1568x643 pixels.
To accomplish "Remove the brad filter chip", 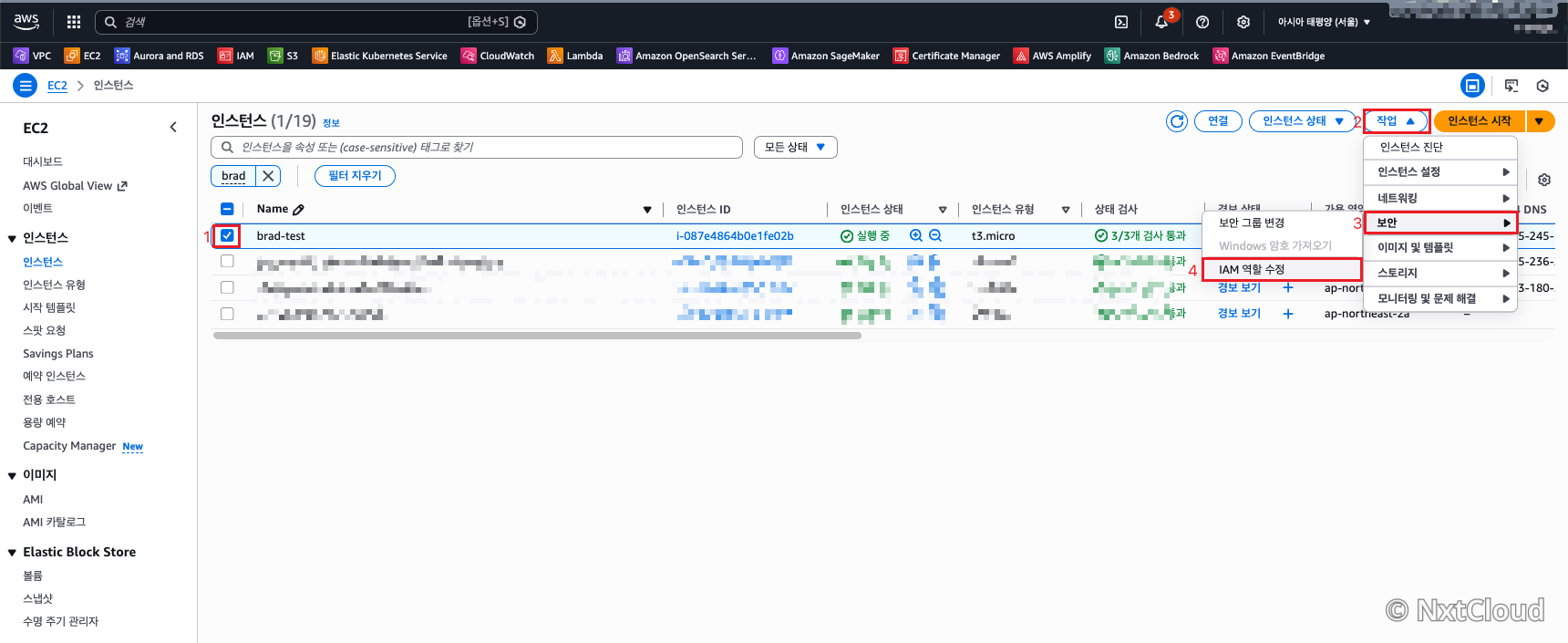I will (x=268, y=176).
